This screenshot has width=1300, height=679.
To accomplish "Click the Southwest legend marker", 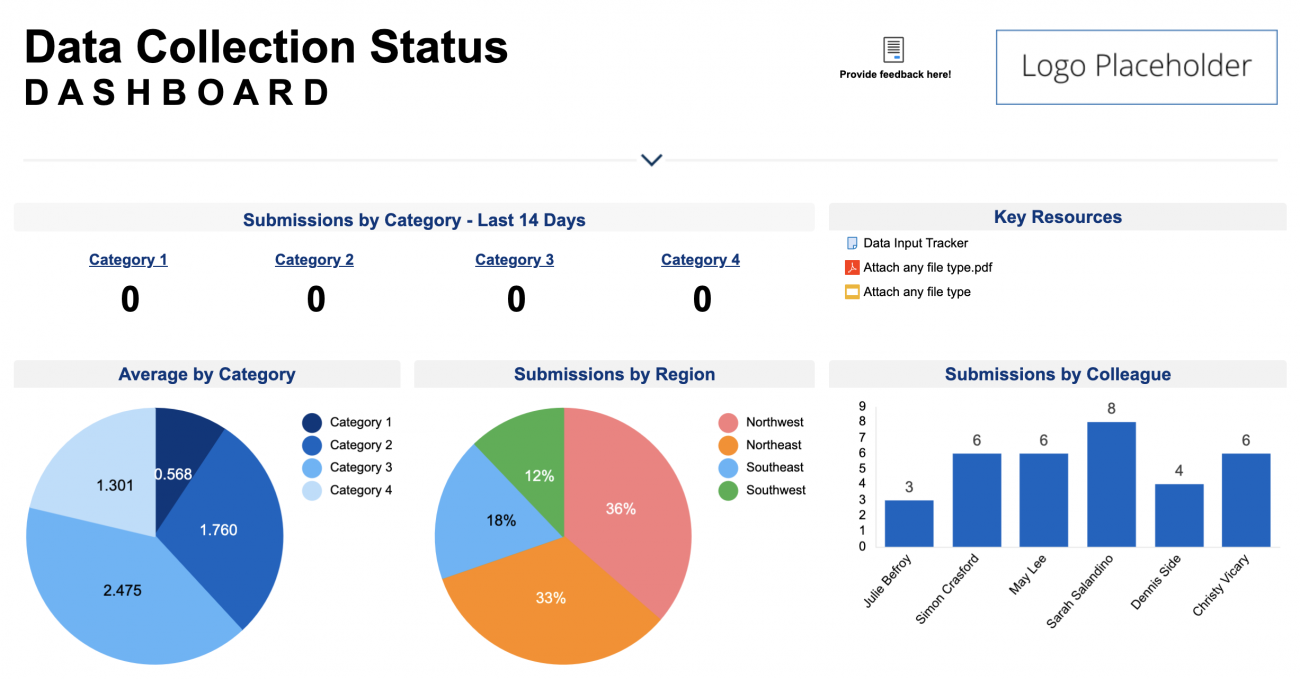I will pos(726,490).
